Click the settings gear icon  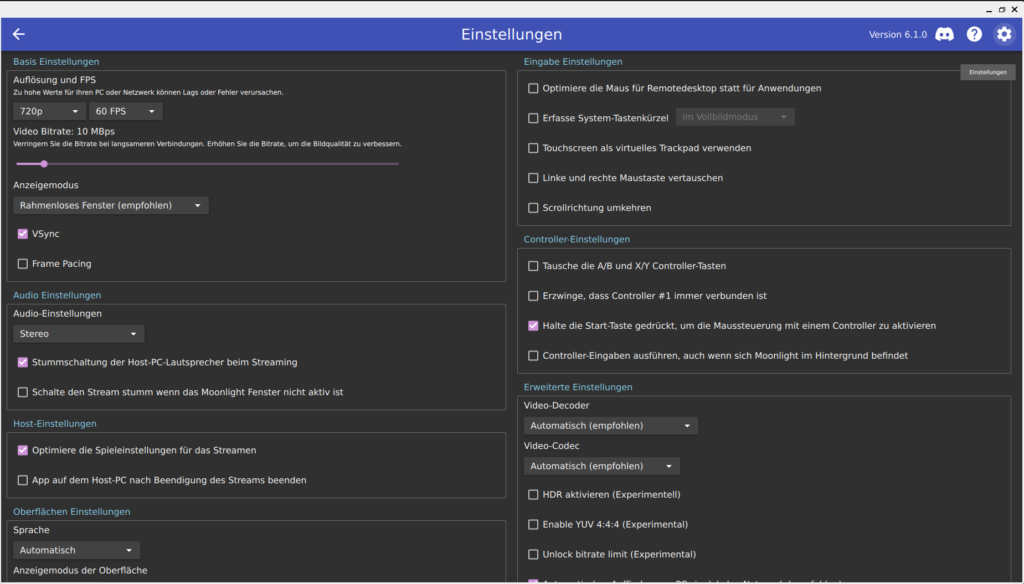1004,34
